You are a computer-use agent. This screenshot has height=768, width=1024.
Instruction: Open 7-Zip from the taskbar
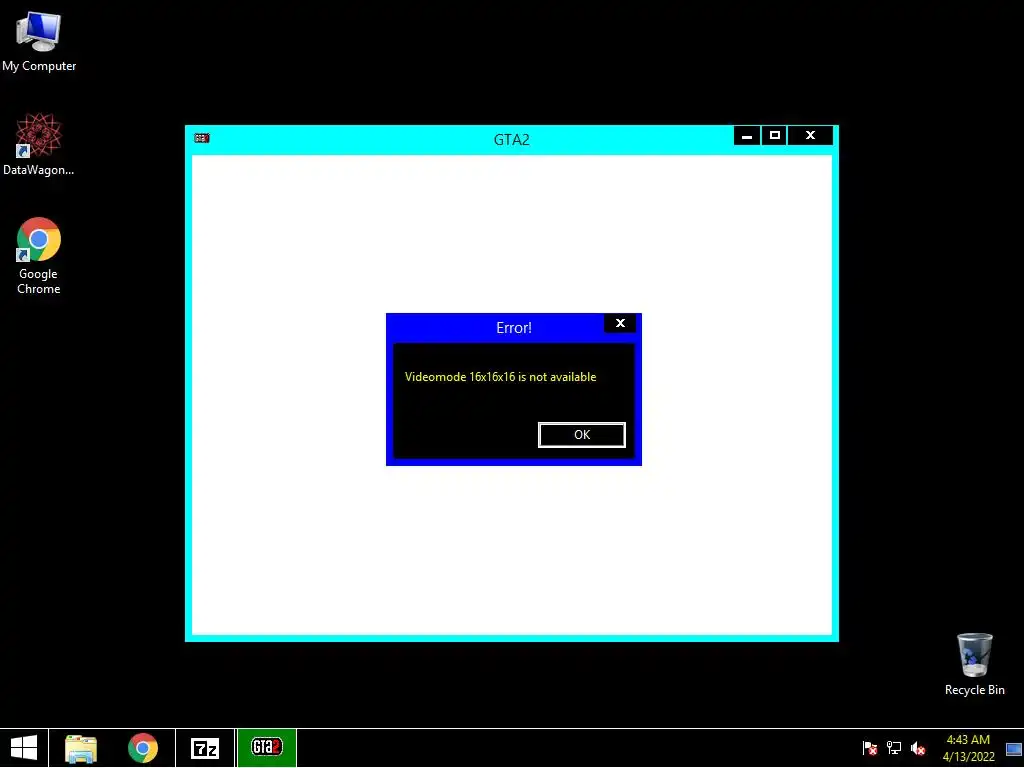(204, 748)
